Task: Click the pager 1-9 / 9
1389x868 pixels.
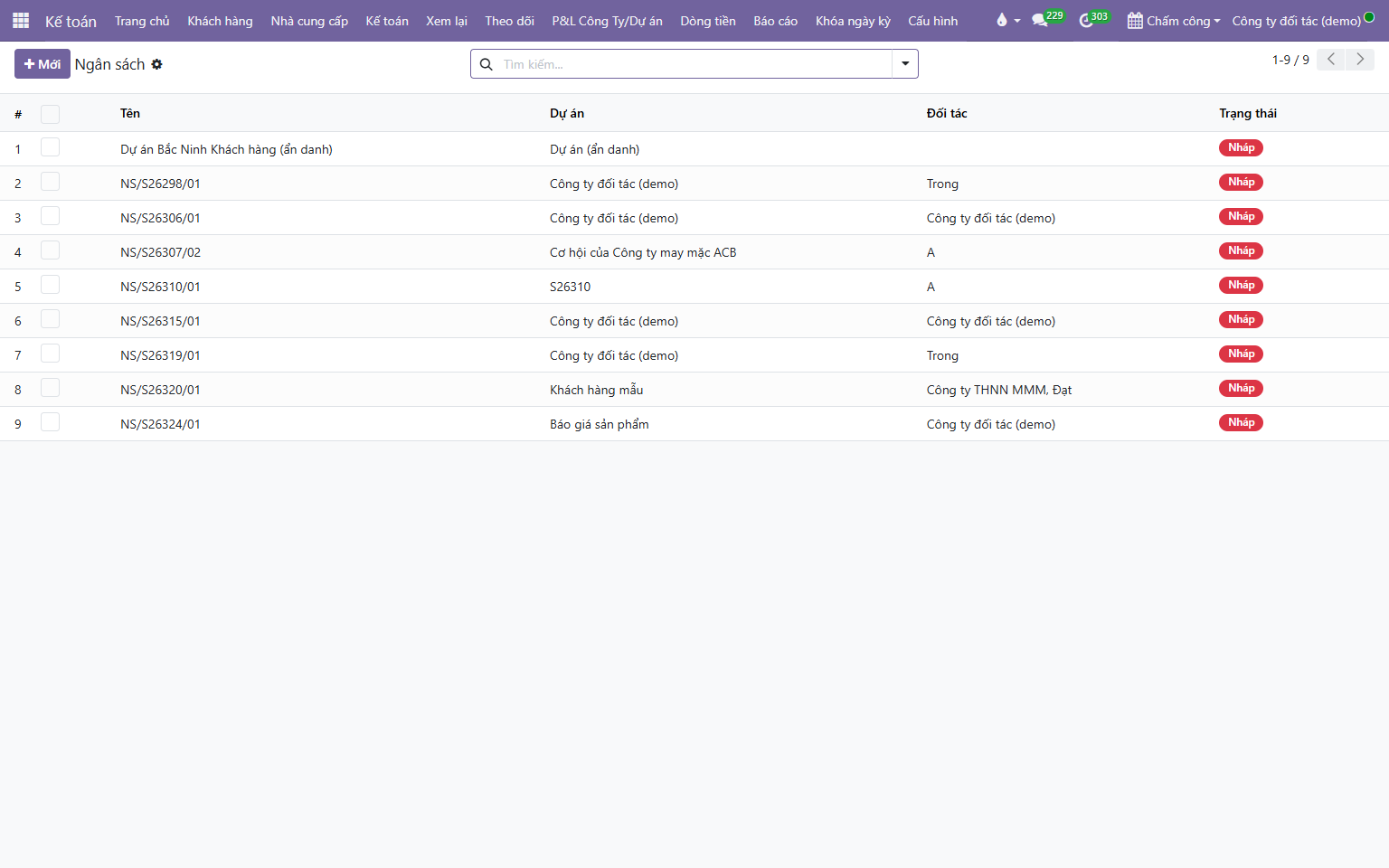Action: 1290,60
